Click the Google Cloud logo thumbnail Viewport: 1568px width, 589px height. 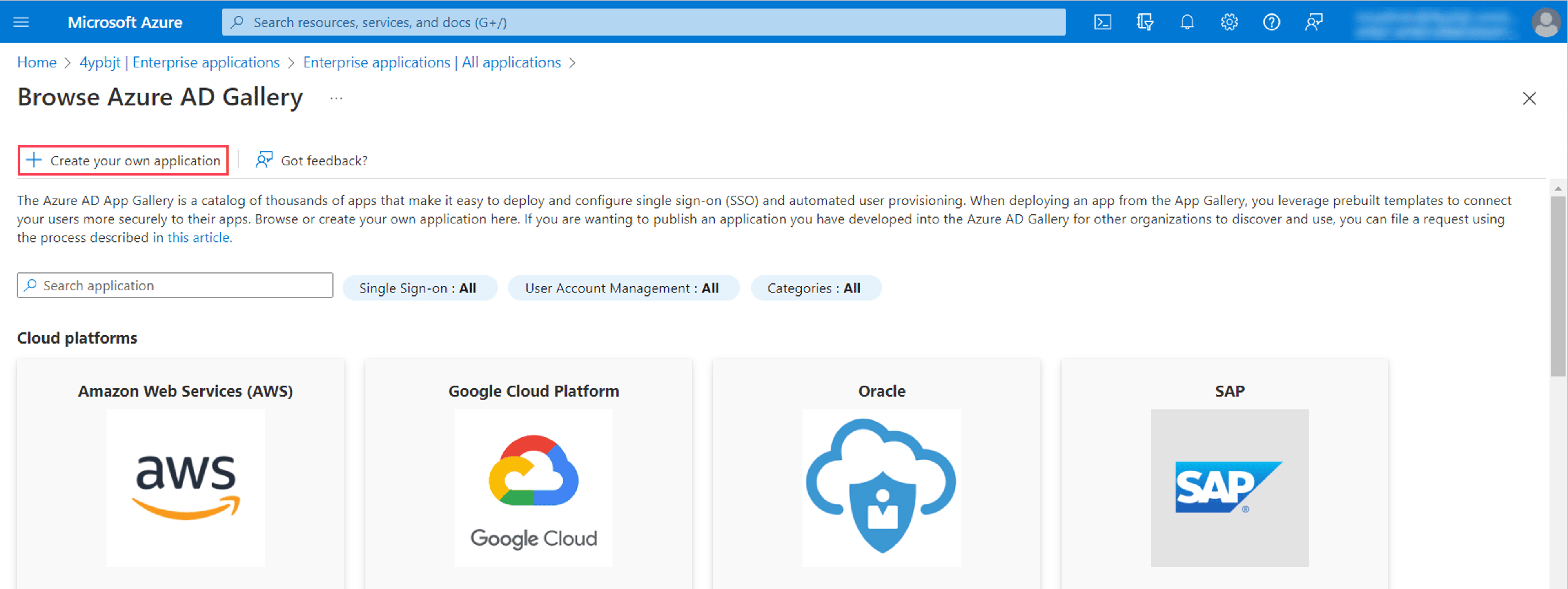point(534,488)
